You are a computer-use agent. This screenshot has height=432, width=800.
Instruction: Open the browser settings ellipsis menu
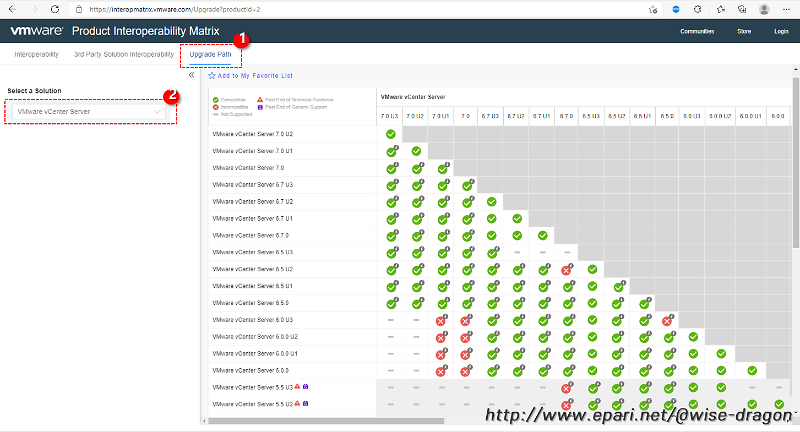coord(786,9)
